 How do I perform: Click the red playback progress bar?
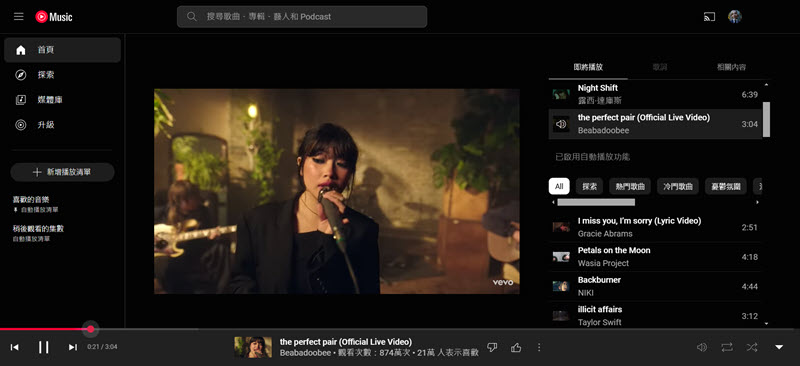[45, 329]
